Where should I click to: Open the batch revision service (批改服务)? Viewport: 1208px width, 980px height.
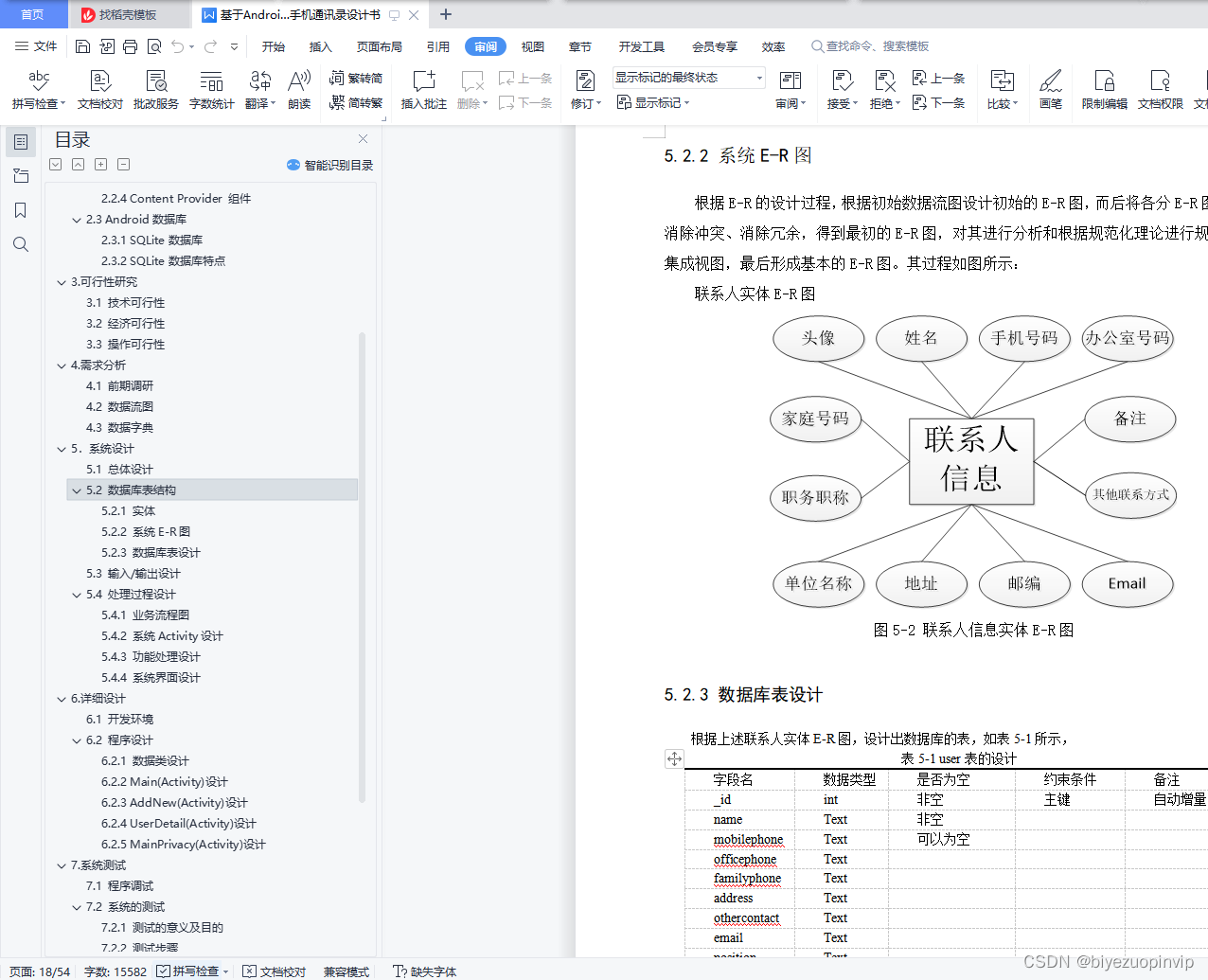pyautogui.click(x=156, y=89)
